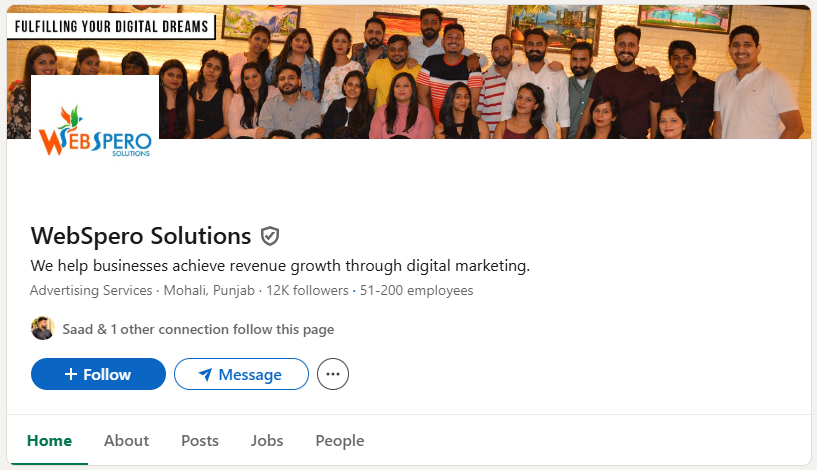The image size is (817, 470).
Task: Open the About tab
Action: [126, 441]
